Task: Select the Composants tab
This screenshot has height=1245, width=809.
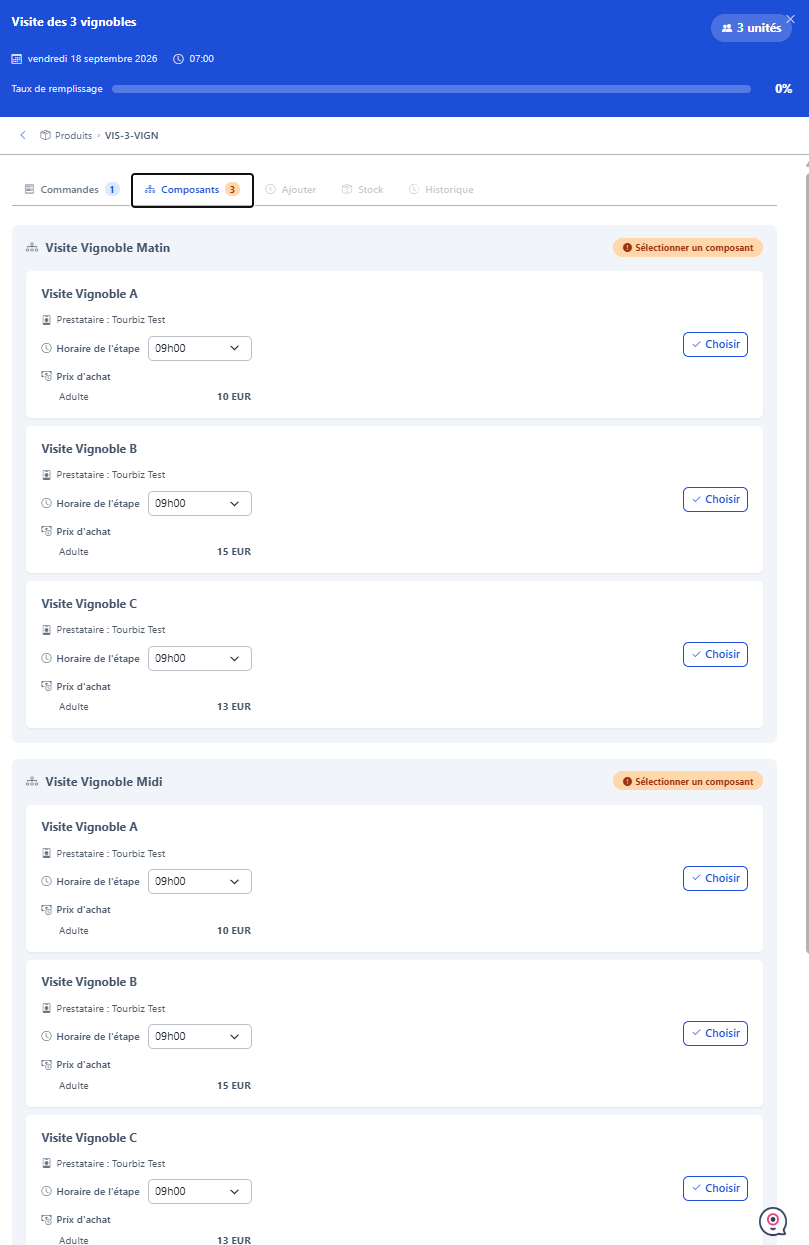Action: [x=192, y=190]
